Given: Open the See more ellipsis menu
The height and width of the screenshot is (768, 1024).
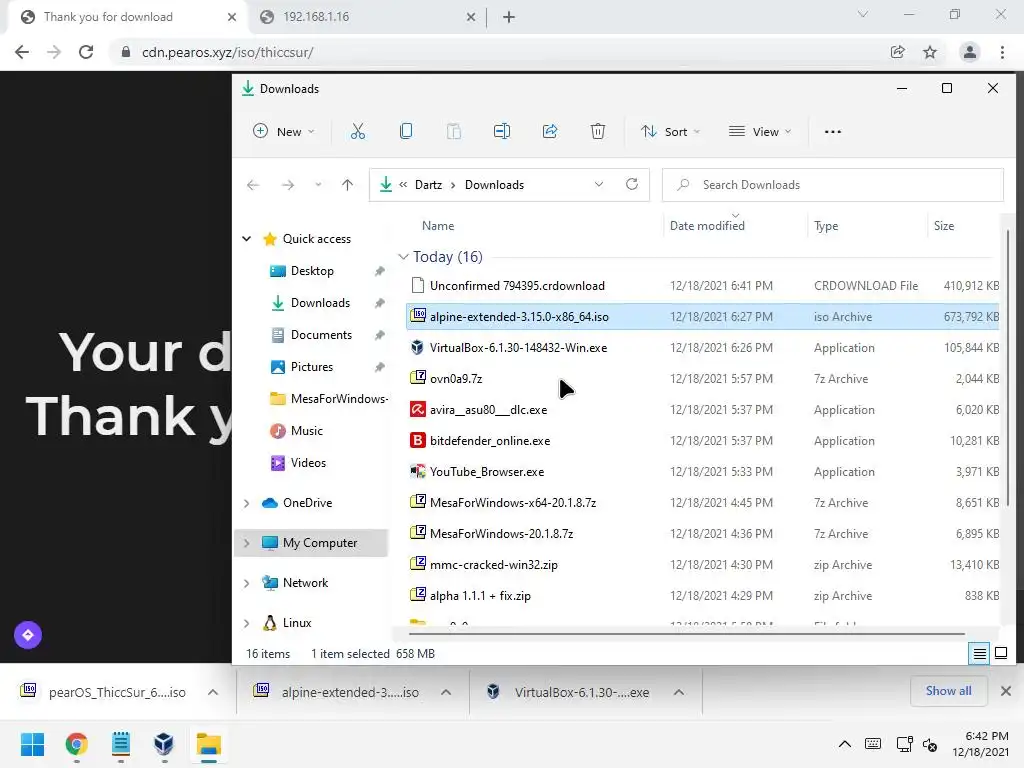Looking at the screenshot, I should pyautogui.click(x=833, y=131).
